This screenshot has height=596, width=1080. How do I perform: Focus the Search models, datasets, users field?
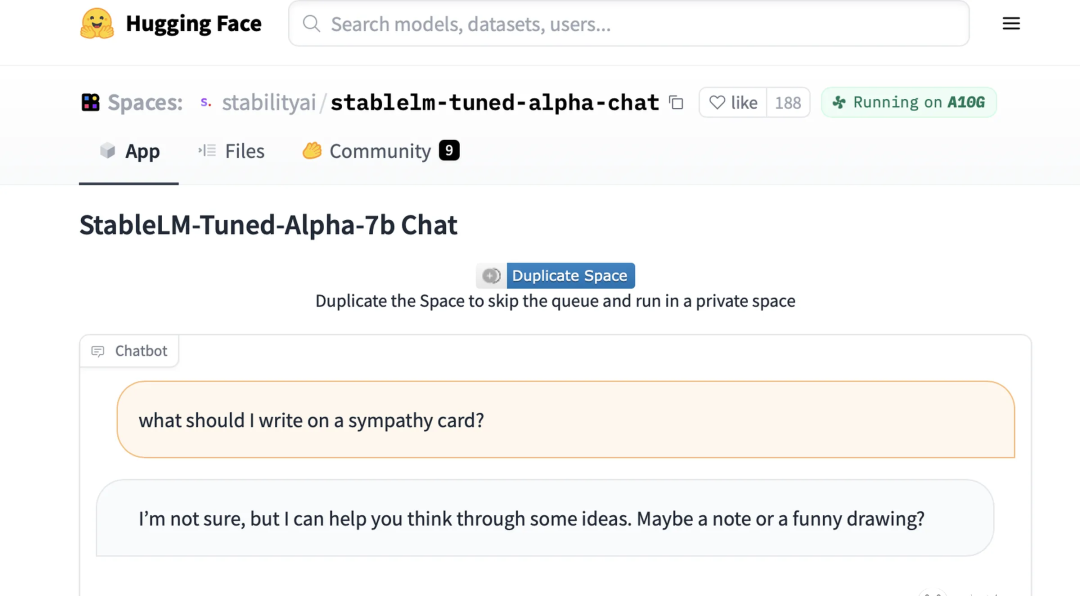tap(629, 24)
